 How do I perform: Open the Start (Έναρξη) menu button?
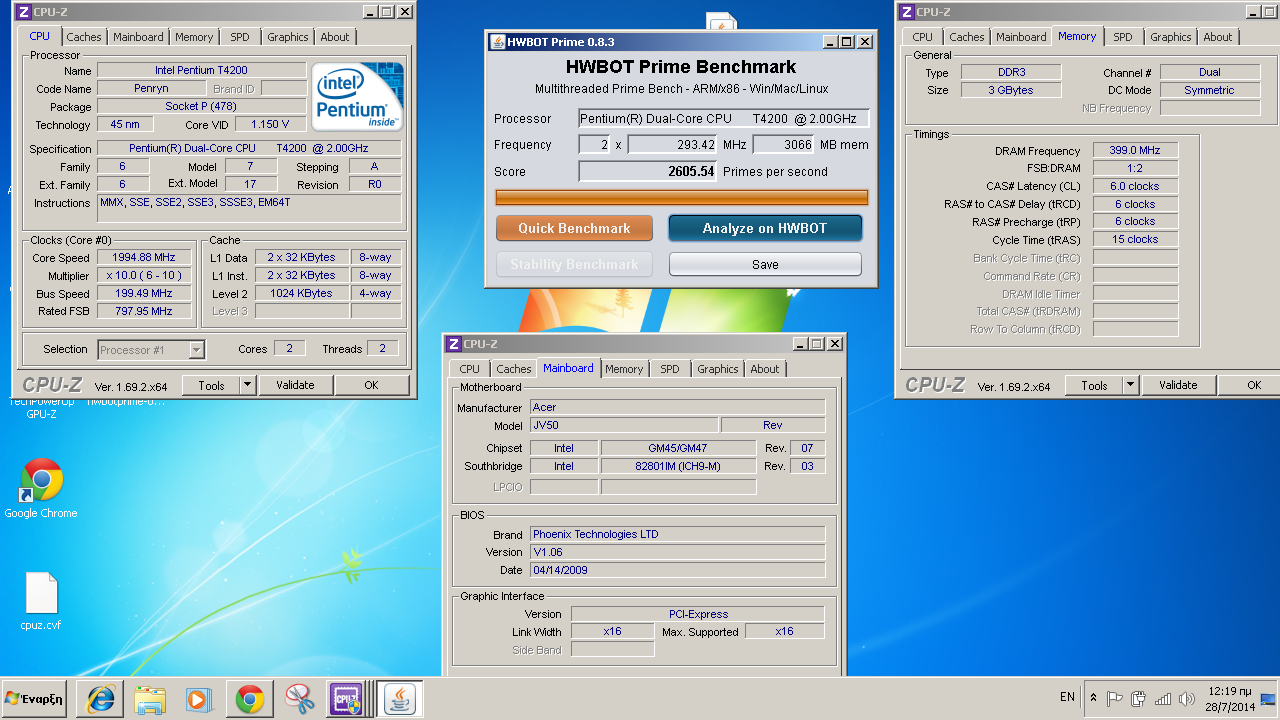35,699
